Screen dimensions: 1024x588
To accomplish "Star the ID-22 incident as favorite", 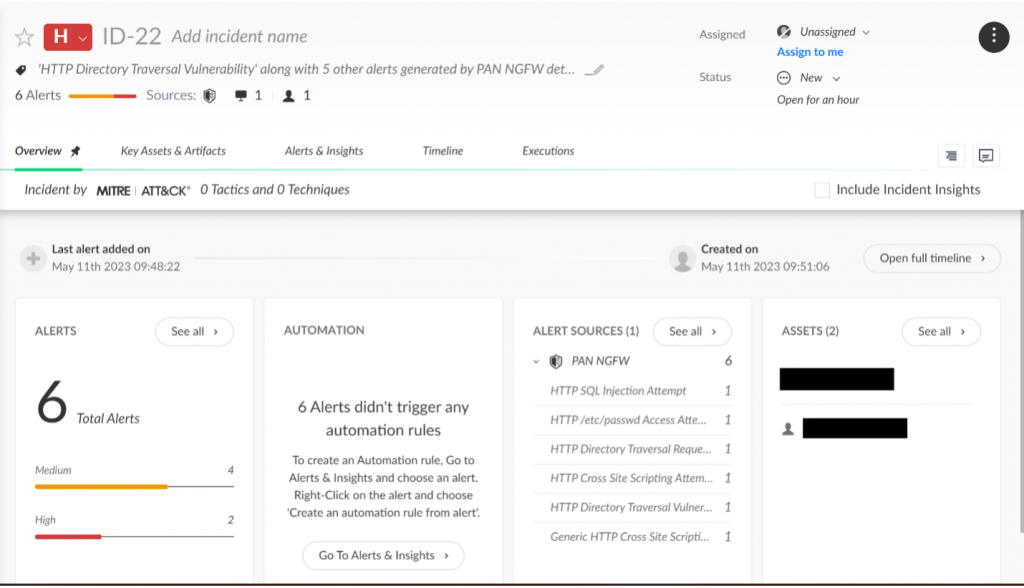I will [25, 37].
